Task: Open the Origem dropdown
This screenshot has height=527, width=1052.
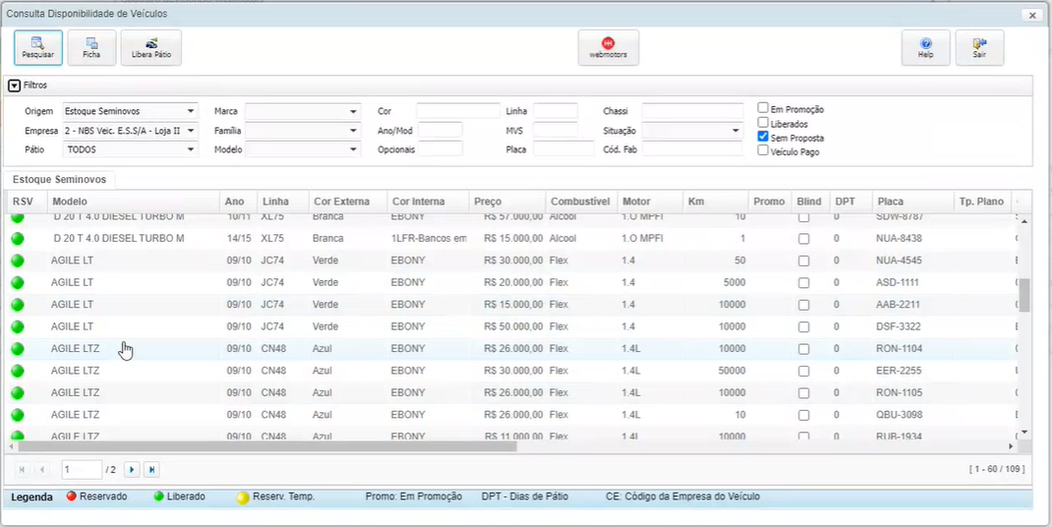Action: point(130,111)
